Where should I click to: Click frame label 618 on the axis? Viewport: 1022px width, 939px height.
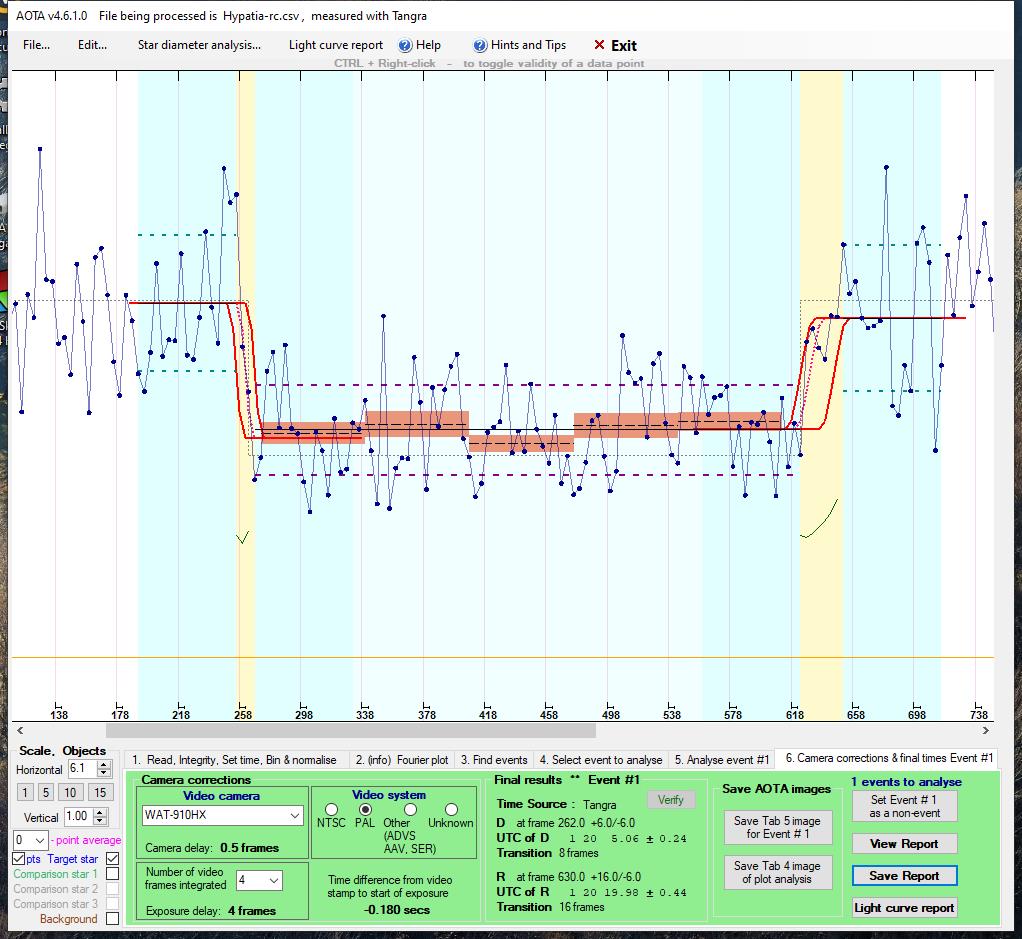click(795, 715)
